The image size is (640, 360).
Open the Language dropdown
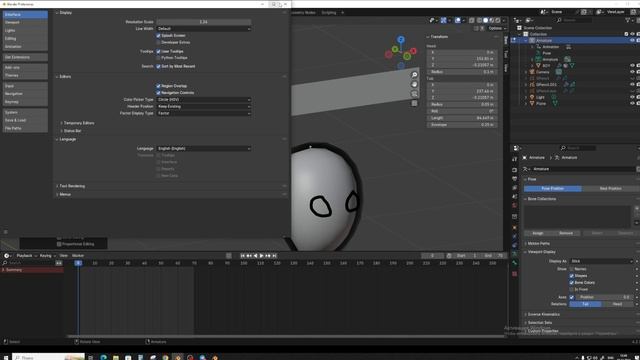pyautogui.click(x=204, y=149)
